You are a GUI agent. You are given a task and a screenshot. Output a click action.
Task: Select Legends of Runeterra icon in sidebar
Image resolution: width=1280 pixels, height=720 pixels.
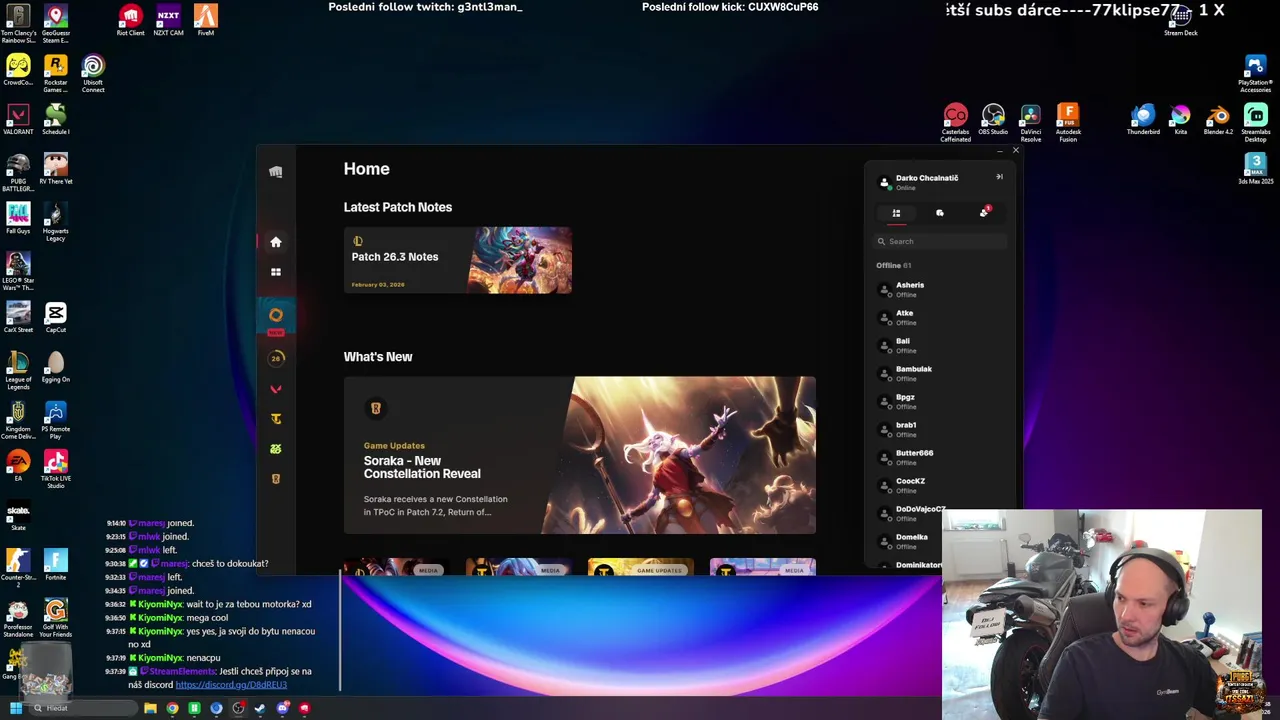tap(276, 479)
